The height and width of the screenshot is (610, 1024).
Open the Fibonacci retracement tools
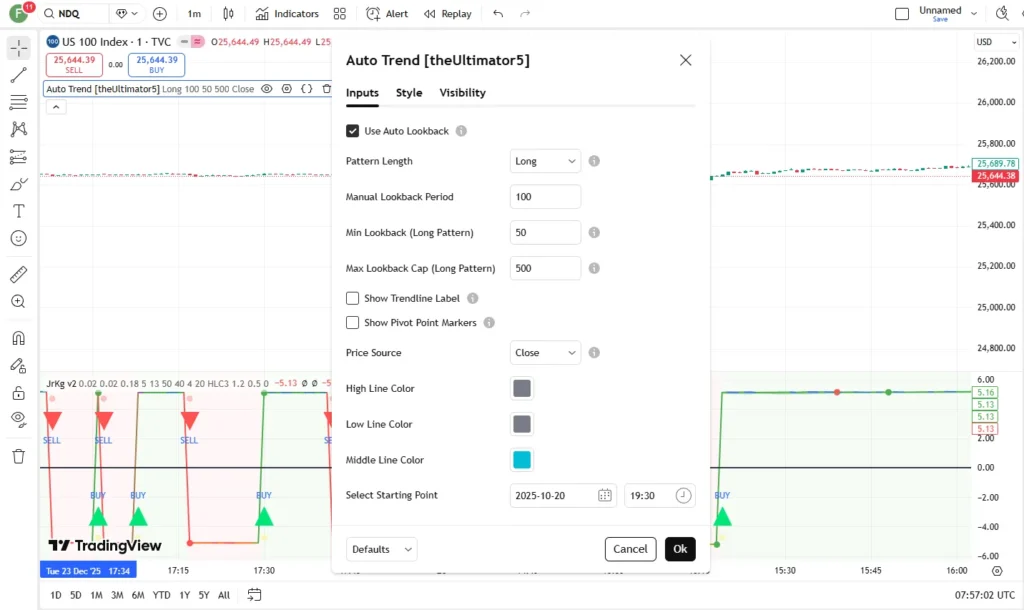[x=18, y=102]
